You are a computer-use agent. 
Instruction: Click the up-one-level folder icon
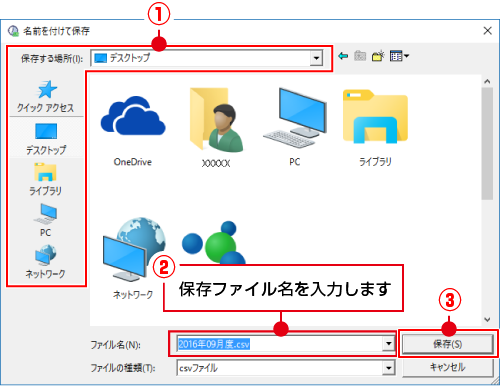pos(360,56)
